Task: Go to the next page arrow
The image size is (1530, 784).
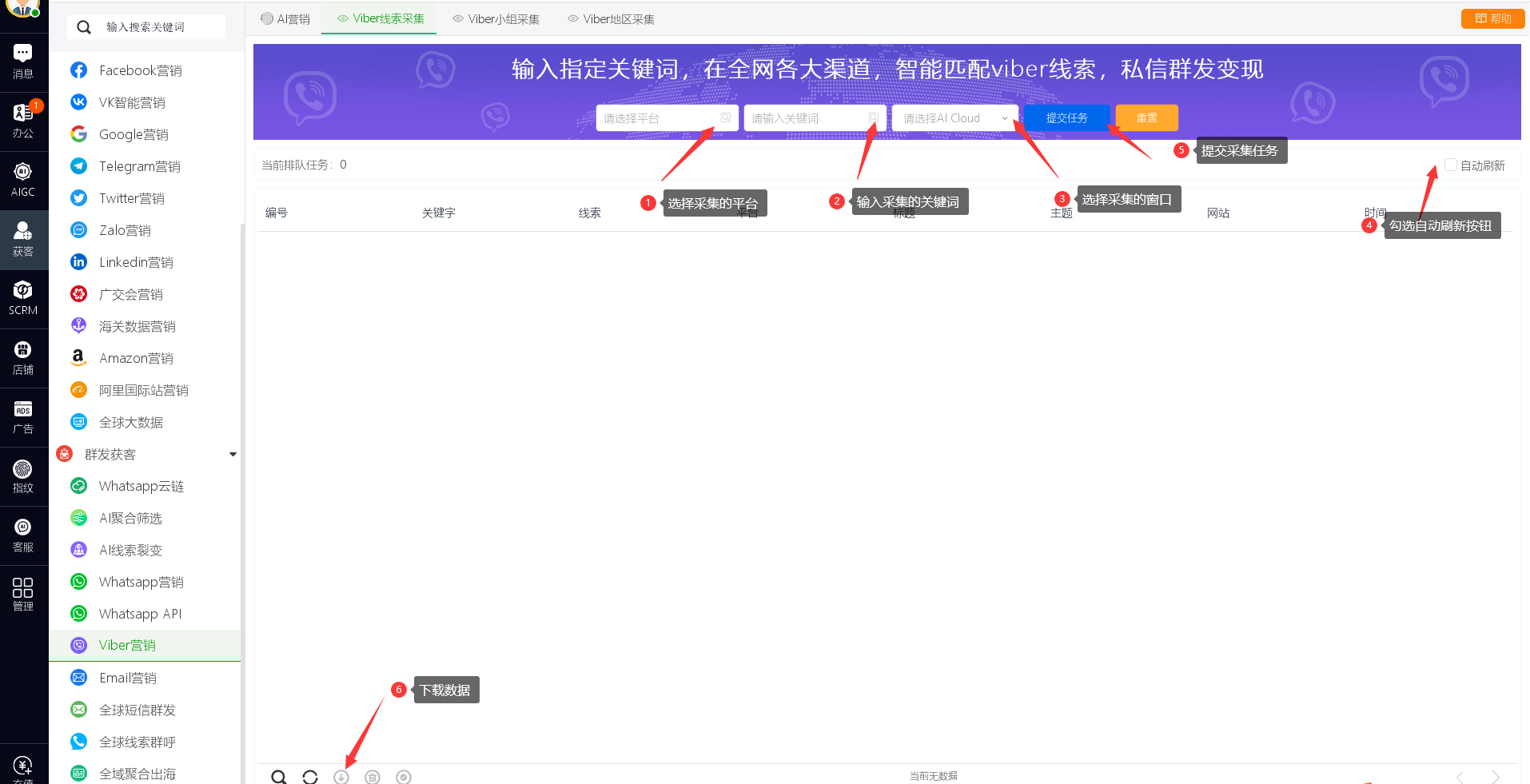Action: (x=1496, y=777)
